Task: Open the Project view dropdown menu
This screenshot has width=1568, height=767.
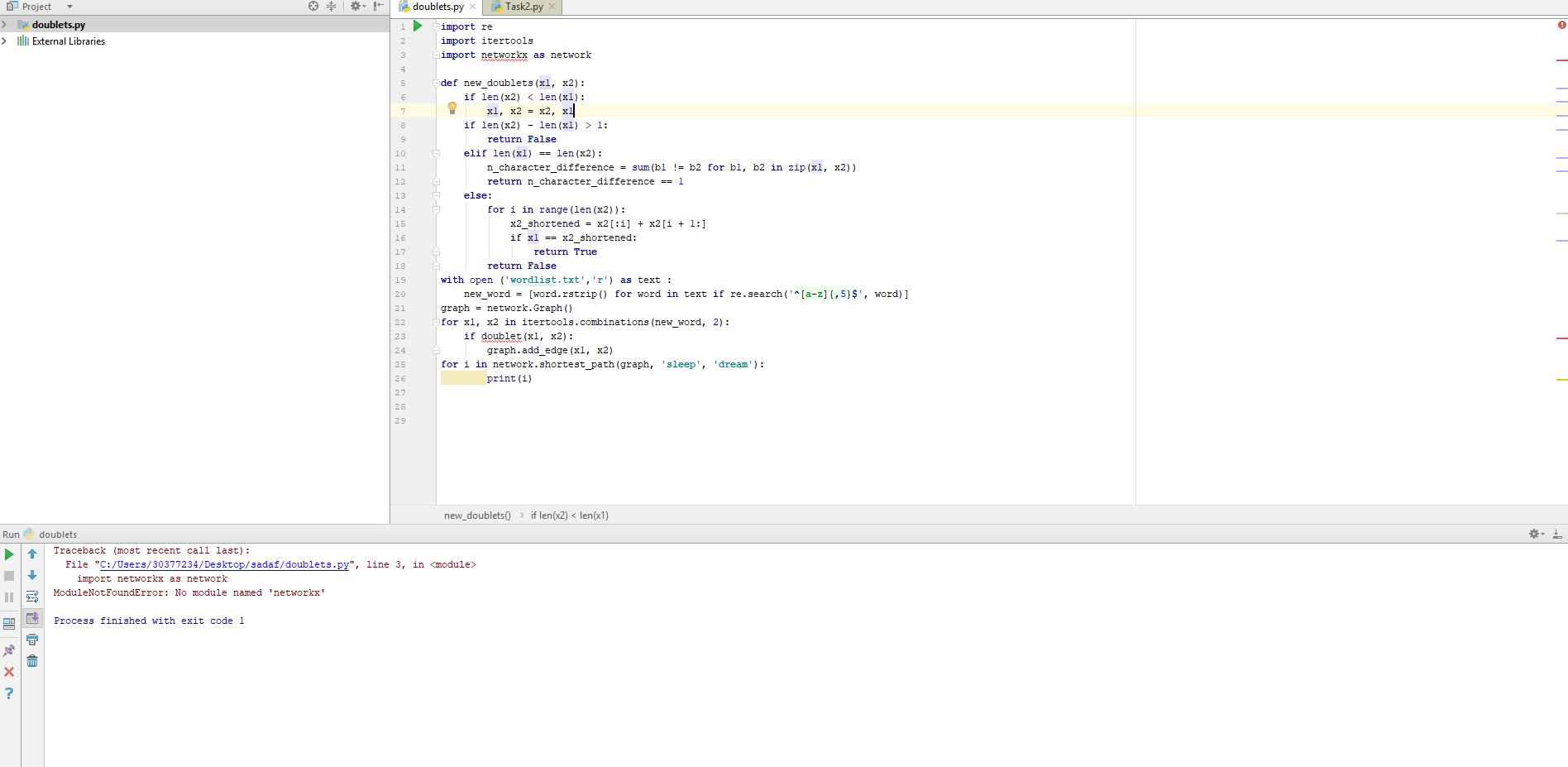Action: [x=68, y=6]
